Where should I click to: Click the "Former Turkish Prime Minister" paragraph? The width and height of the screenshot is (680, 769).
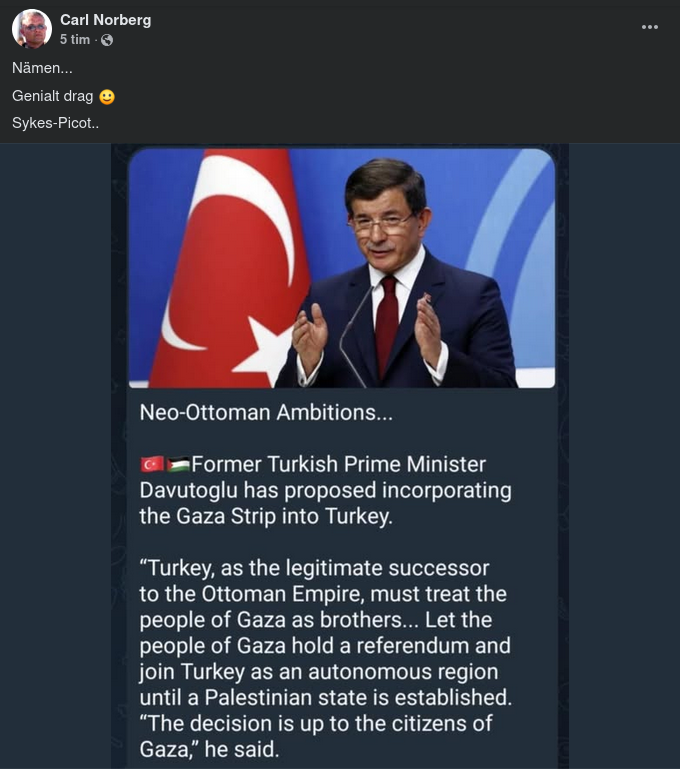tap(325, 491)
